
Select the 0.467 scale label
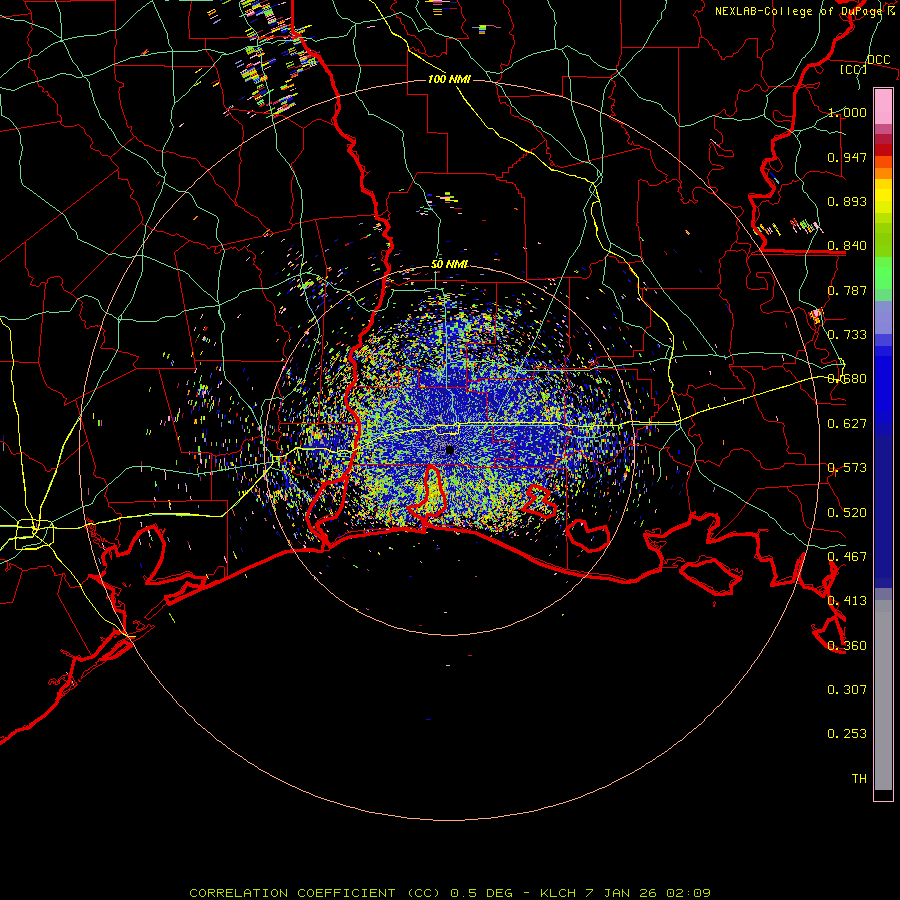847,557
